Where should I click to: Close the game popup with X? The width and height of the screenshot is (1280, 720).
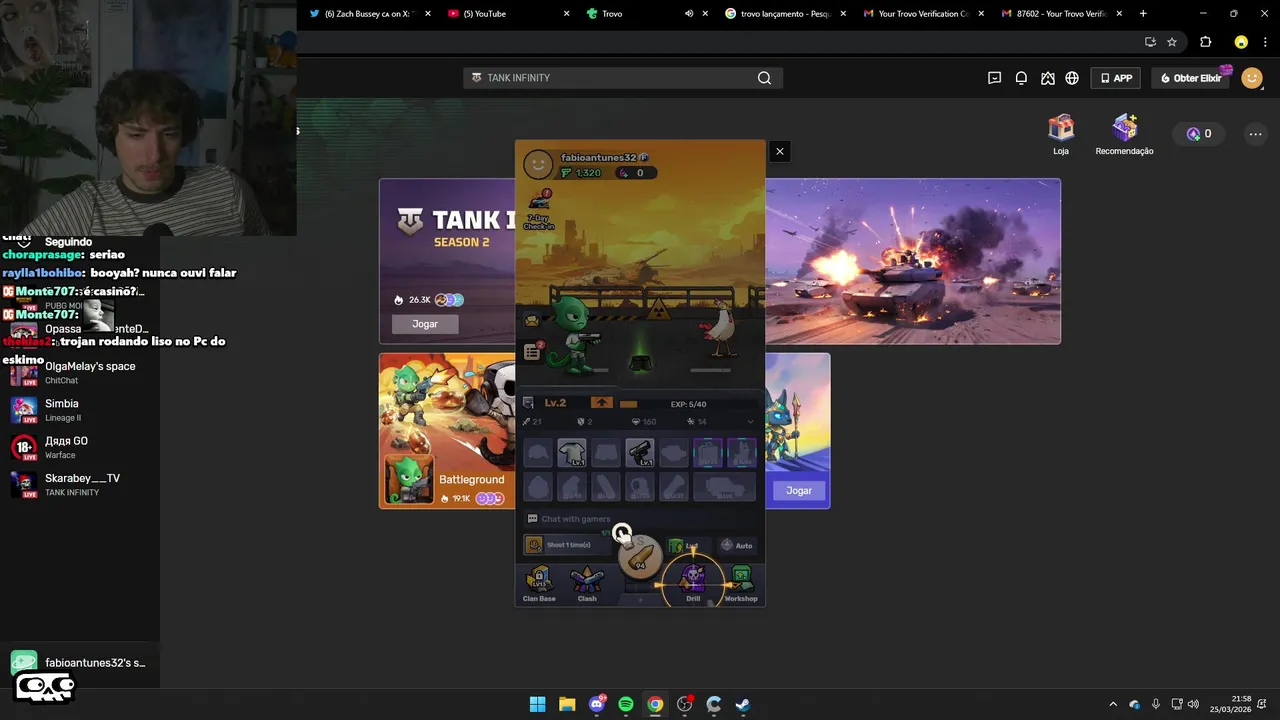click(780, 152)
